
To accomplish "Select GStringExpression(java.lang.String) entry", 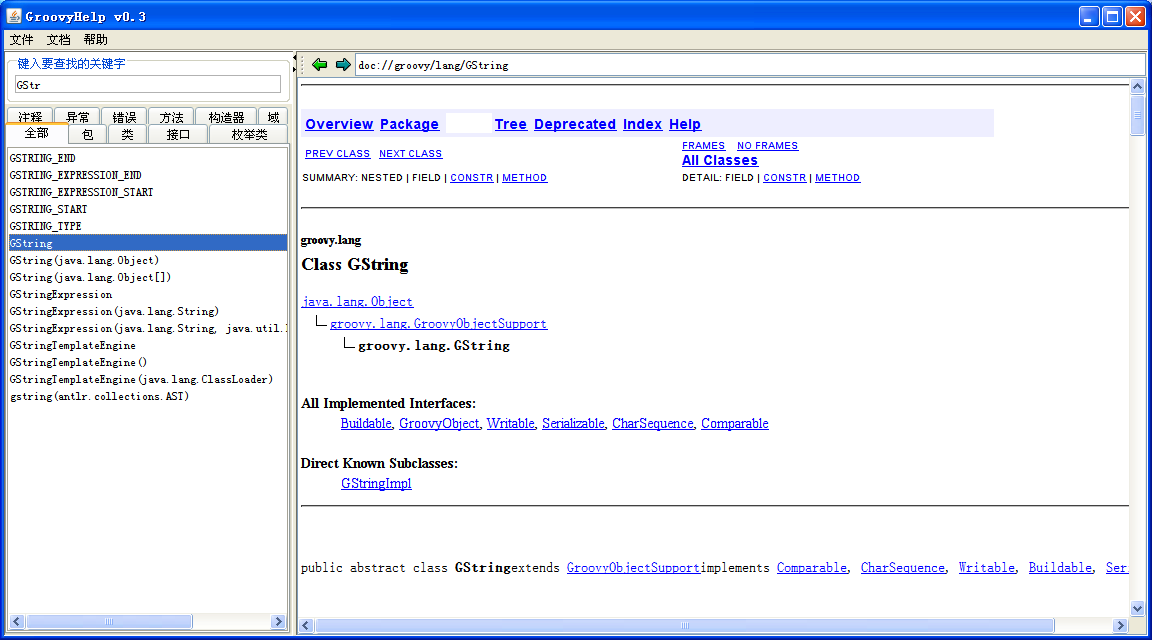I will pyautogui.click(x=147, y=311).
